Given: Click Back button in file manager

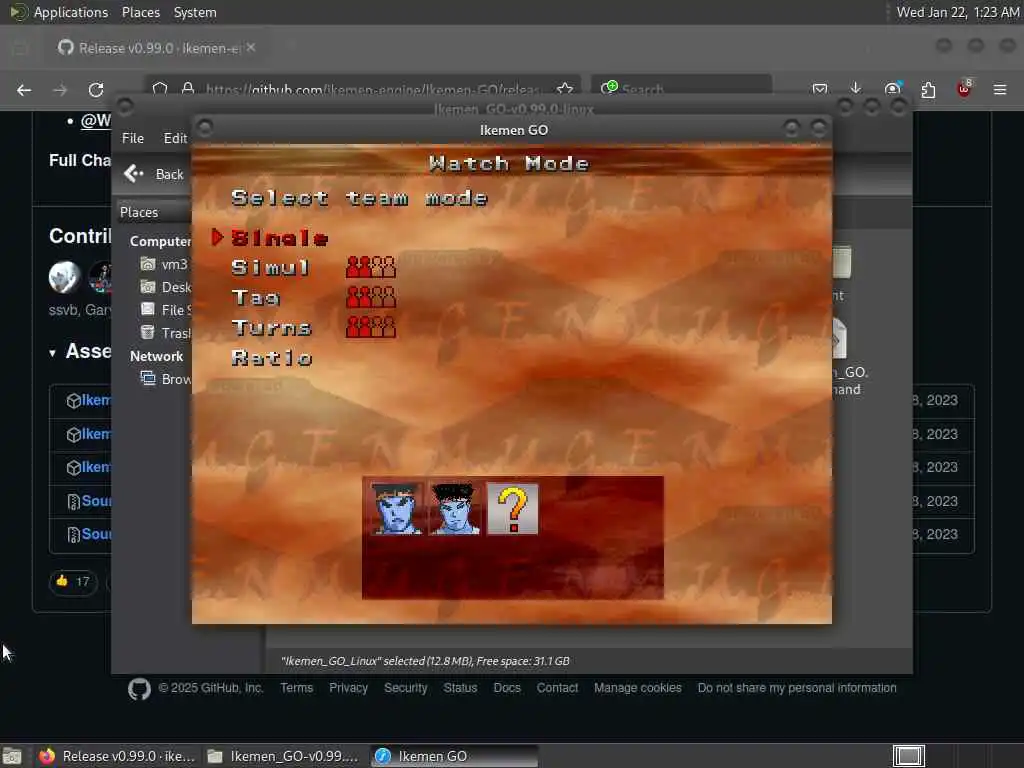Looking at the screenshot, I should click(154, 174).
